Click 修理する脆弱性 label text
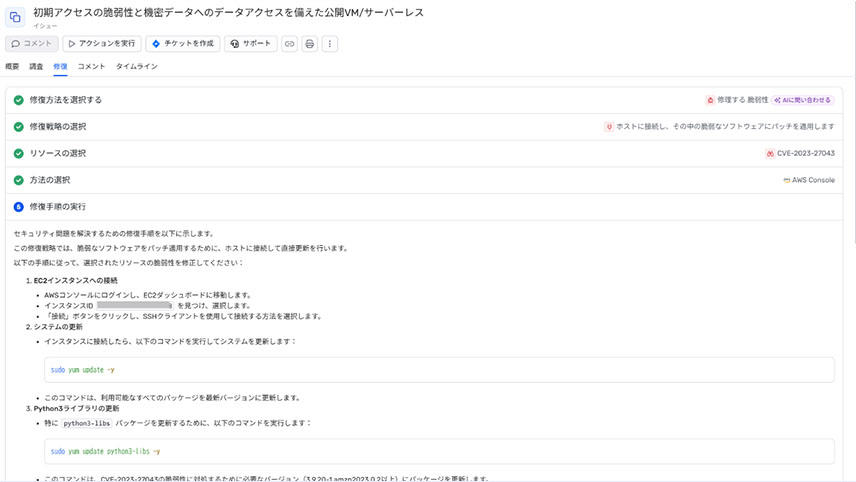The width and height of the screenshot is (856, 482). (742, 100)
